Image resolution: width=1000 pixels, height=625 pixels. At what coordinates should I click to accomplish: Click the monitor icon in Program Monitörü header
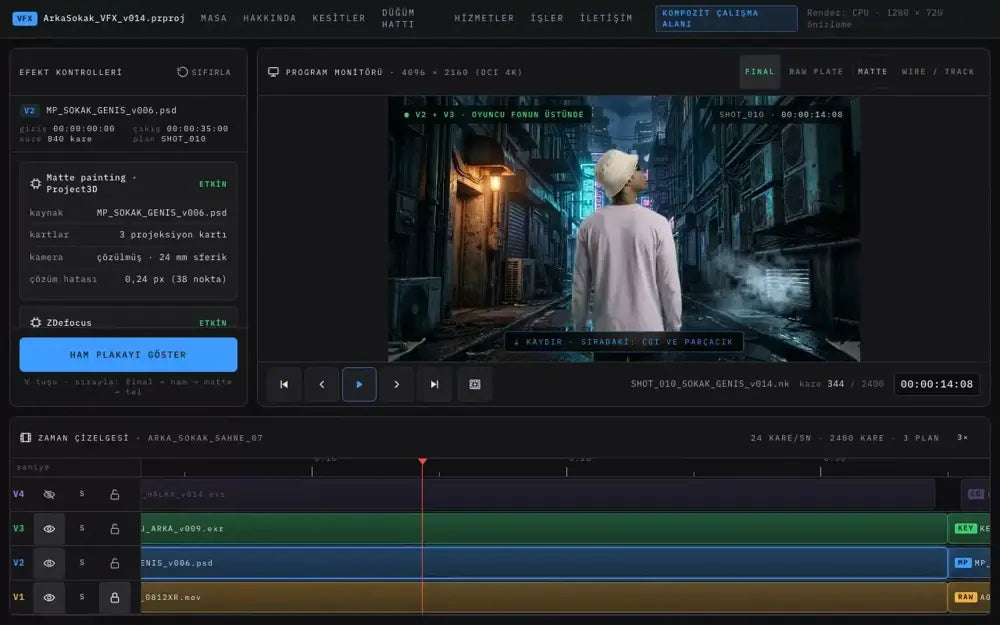tap(274, 72)
